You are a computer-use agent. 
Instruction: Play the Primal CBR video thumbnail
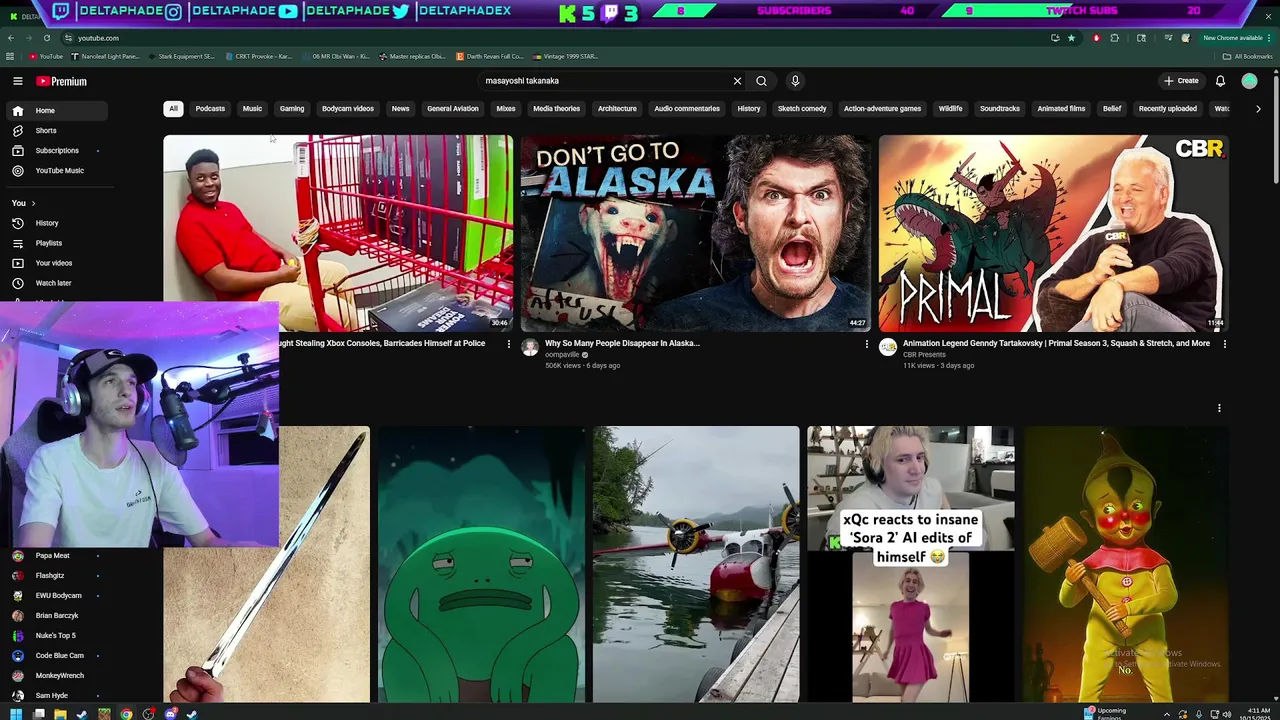(1053, 233)
